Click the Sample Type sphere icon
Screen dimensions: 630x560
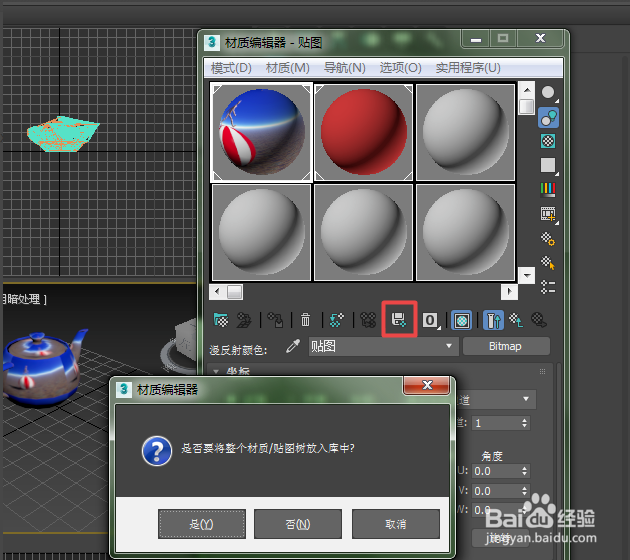(x=548, y=93)
